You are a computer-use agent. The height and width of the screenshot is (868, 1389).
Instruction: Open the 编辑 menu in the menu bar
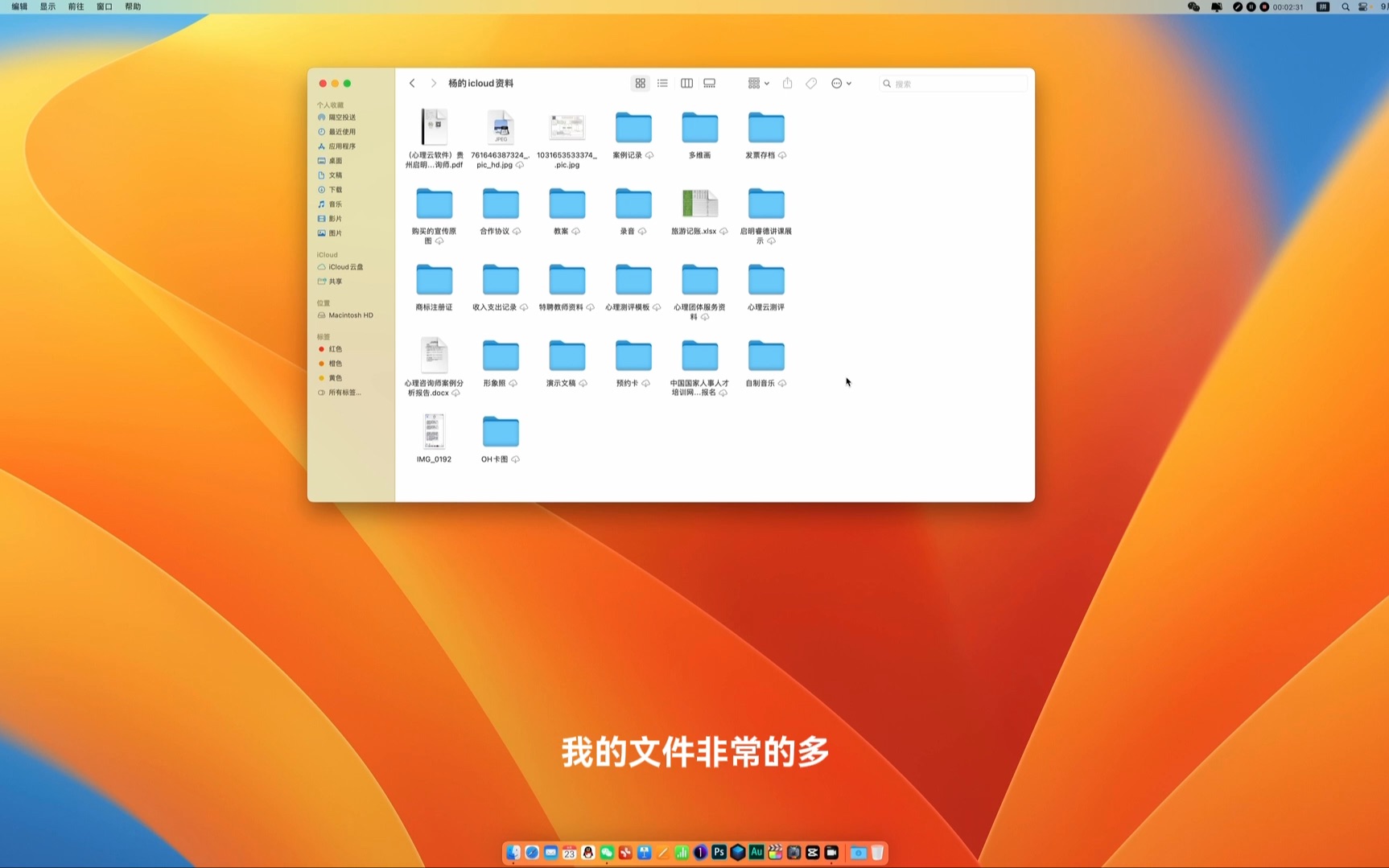coord(19,6)
